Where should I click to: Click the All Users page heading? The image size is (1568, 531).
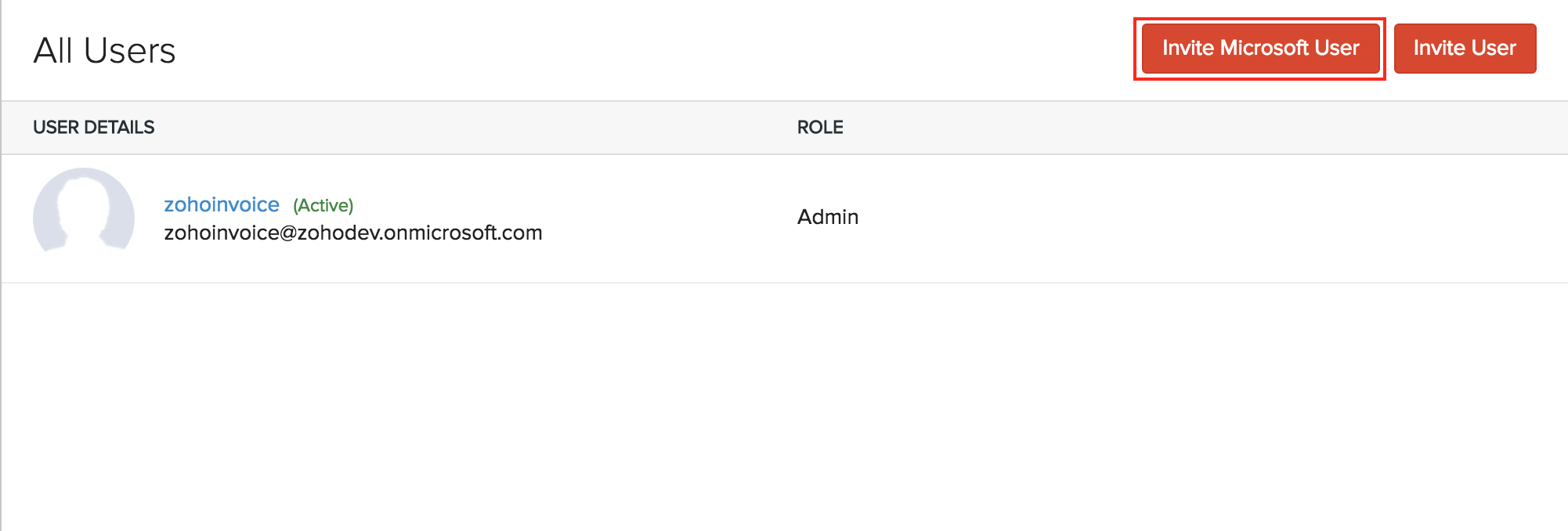click(x=104, y=51)
